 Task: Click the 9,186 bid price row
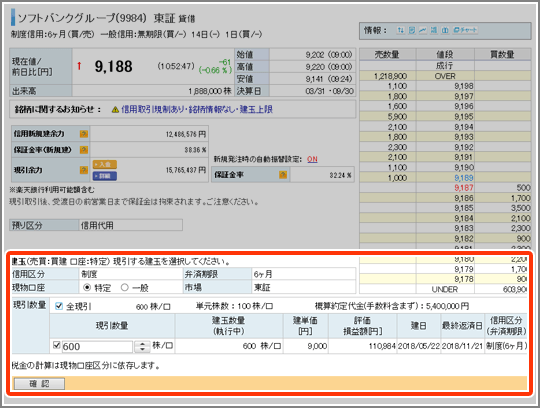(445, 198)
